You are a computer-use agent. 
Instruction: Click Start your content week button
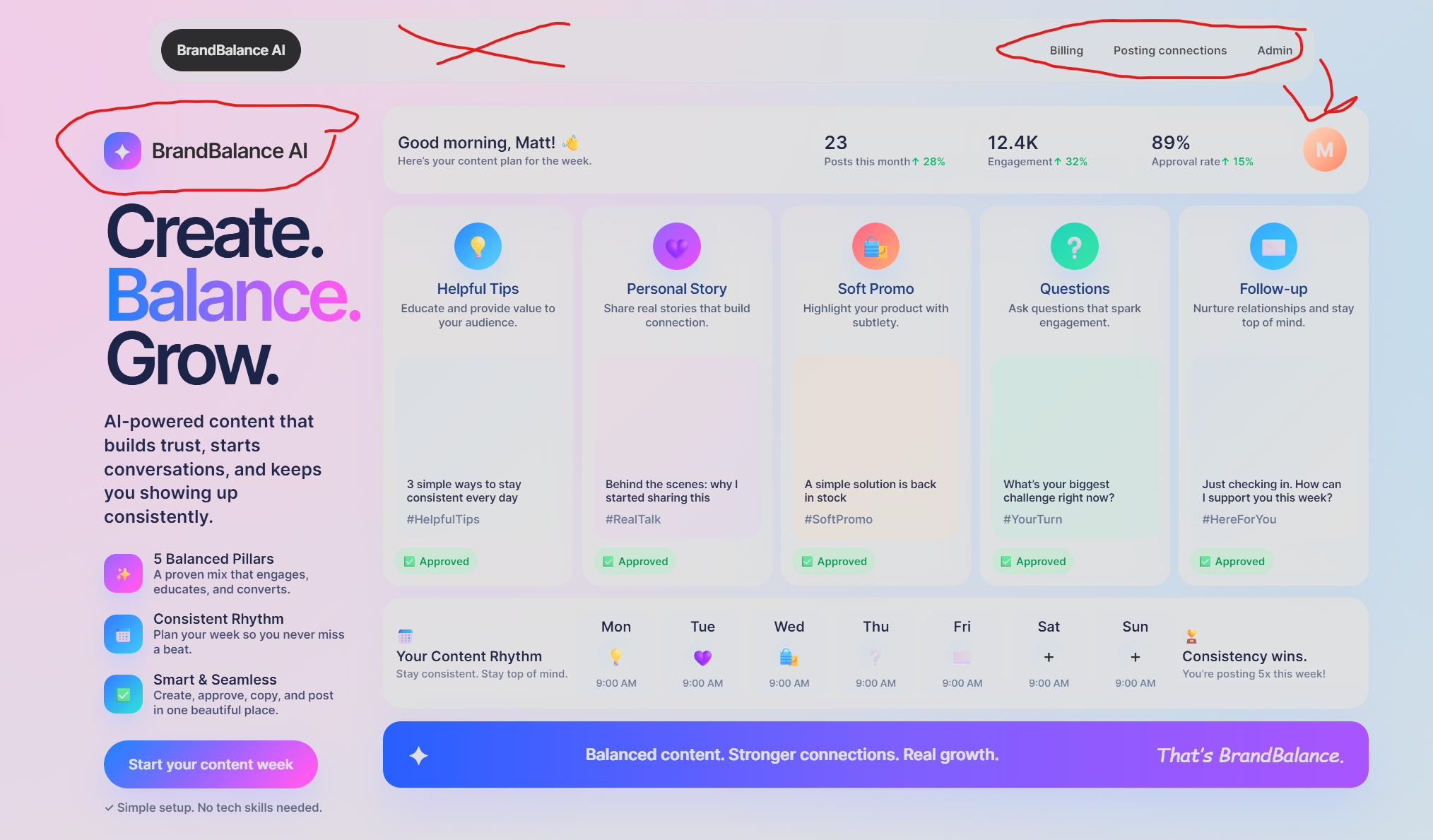[x=211, y=764]
